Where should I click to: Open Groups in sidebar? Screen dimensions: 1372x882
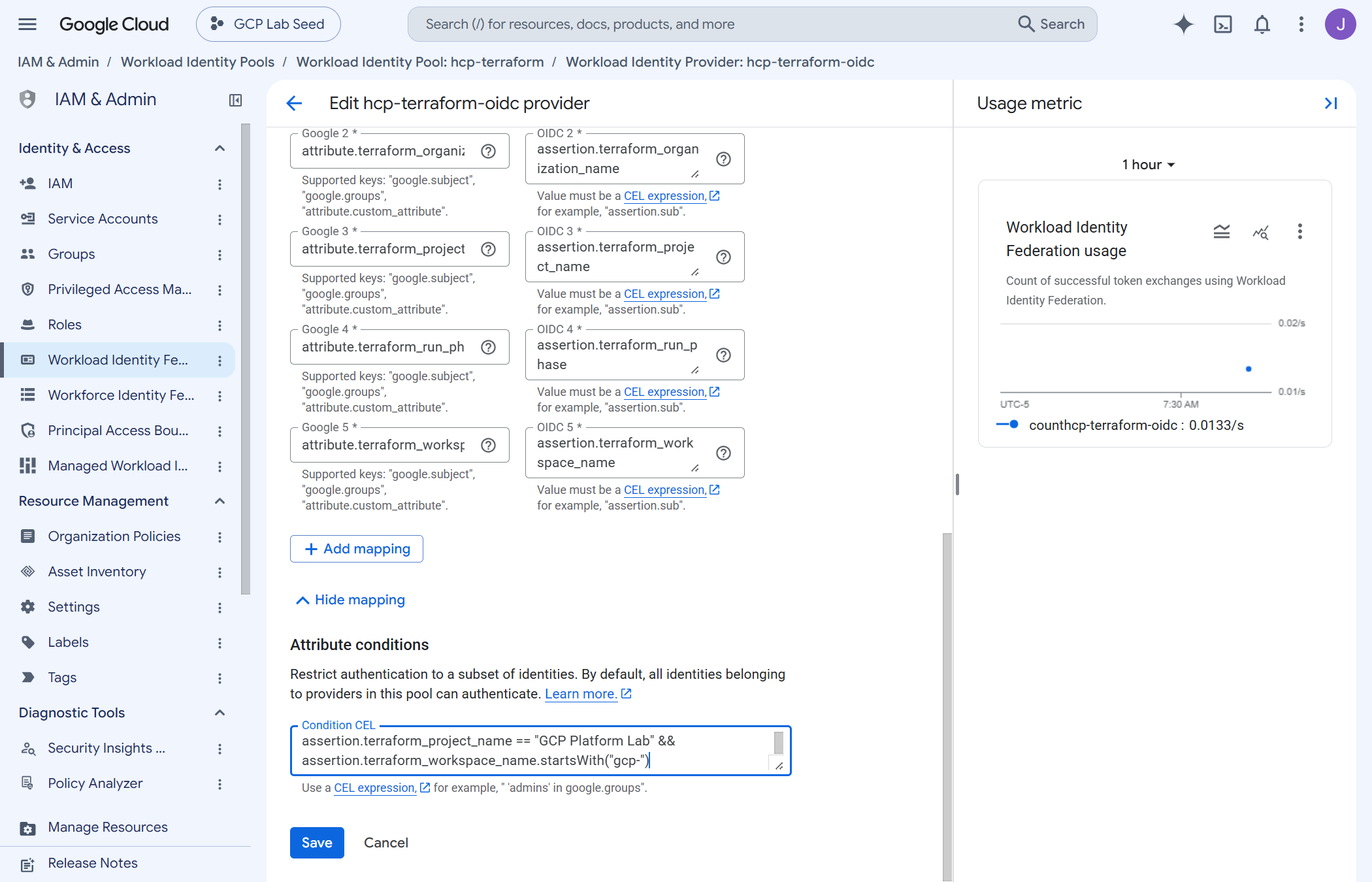coord(71,254)
